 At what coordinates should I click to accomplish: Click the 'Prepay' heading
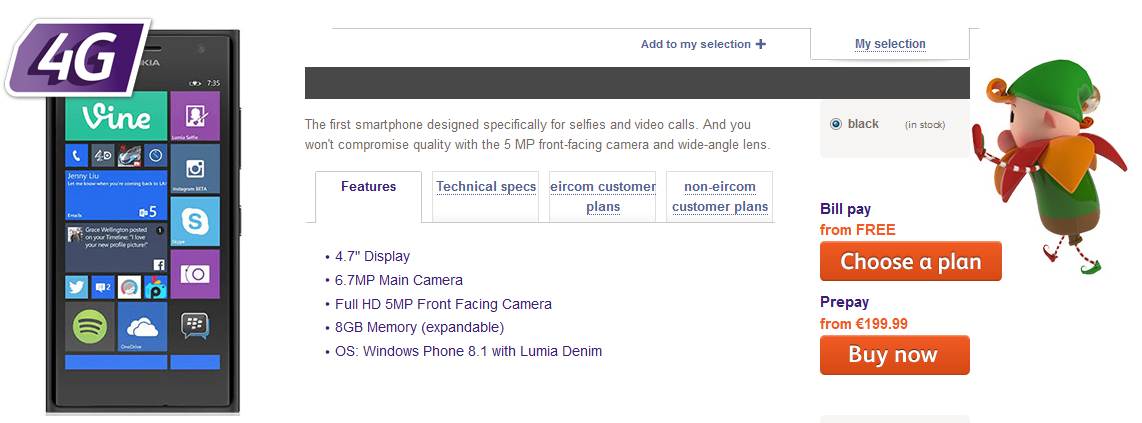844,302
